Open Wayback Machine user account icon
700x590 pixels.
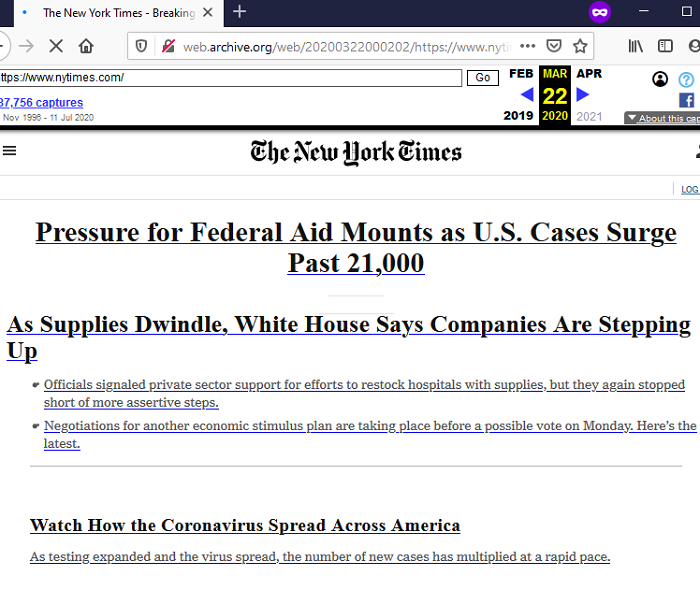pos(660,79)
